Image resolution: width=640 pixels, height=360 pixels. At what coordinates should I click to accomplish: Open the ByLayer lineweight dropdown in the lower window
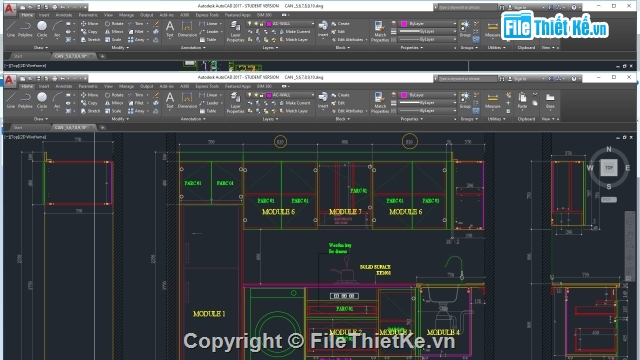(x=454, y=103)
